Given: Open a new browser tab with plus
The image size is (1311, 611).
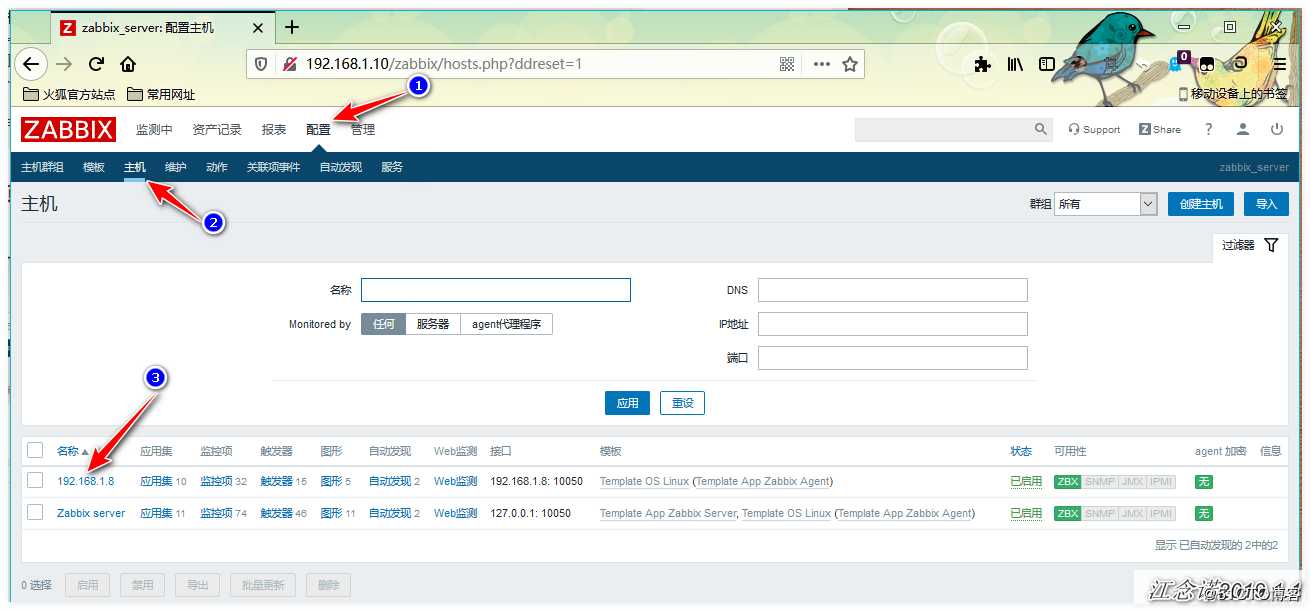Looking at the screenshot, I should tap(292, 27).
